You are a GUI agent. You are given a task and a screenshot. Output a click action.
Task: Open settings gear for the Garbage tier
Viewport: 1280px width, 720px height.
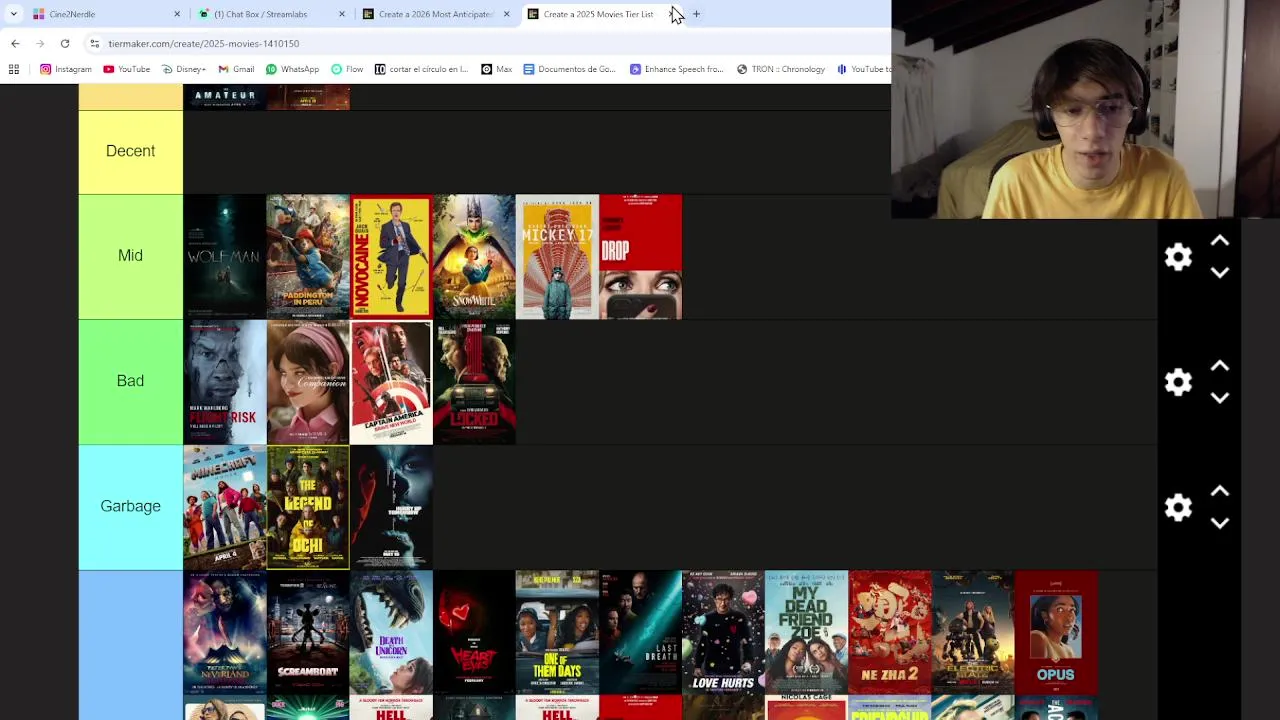[1178, 507]
